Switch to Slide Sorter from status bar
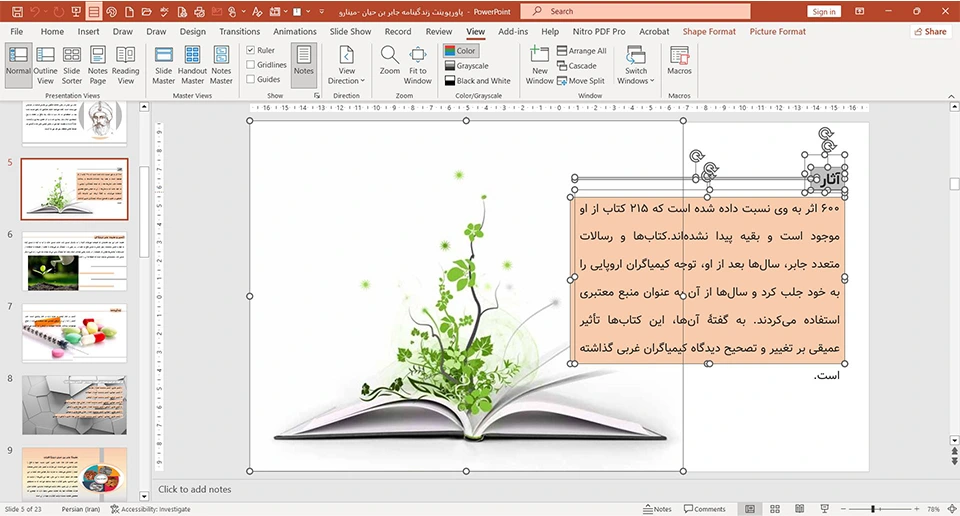This screenshot has height=516, width=960. tap(774, 509)
